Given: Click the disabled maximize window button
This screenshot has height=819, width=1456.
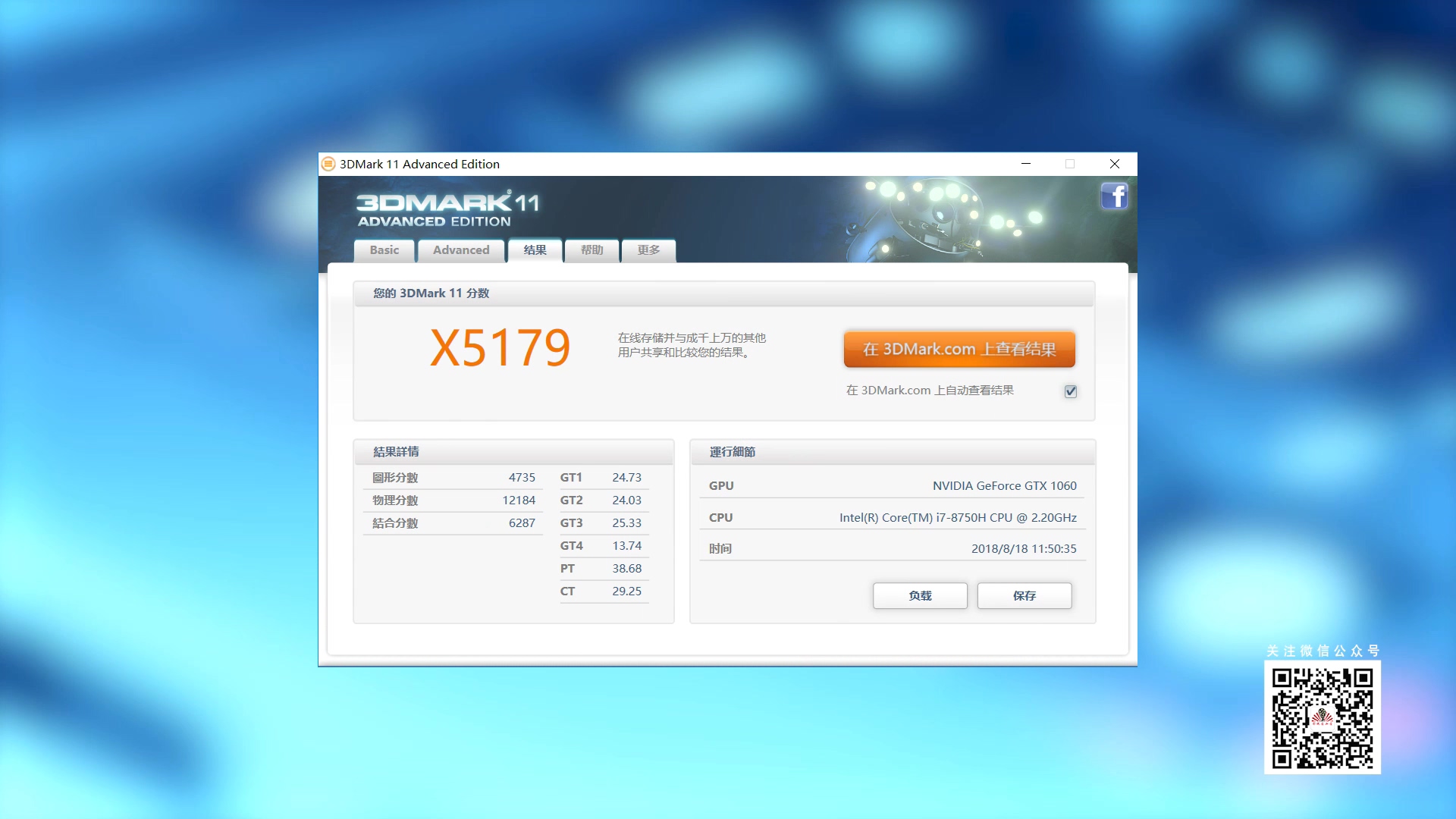Looking at the screenshot, I should [1070, 164].
